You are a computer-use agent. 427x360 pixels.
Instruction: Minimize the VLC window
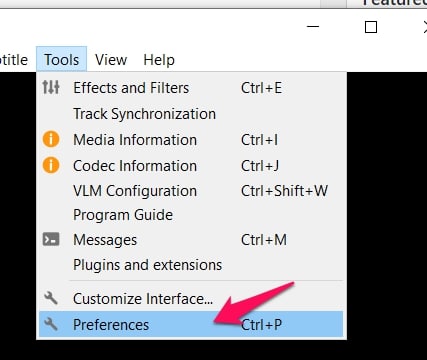313,27
